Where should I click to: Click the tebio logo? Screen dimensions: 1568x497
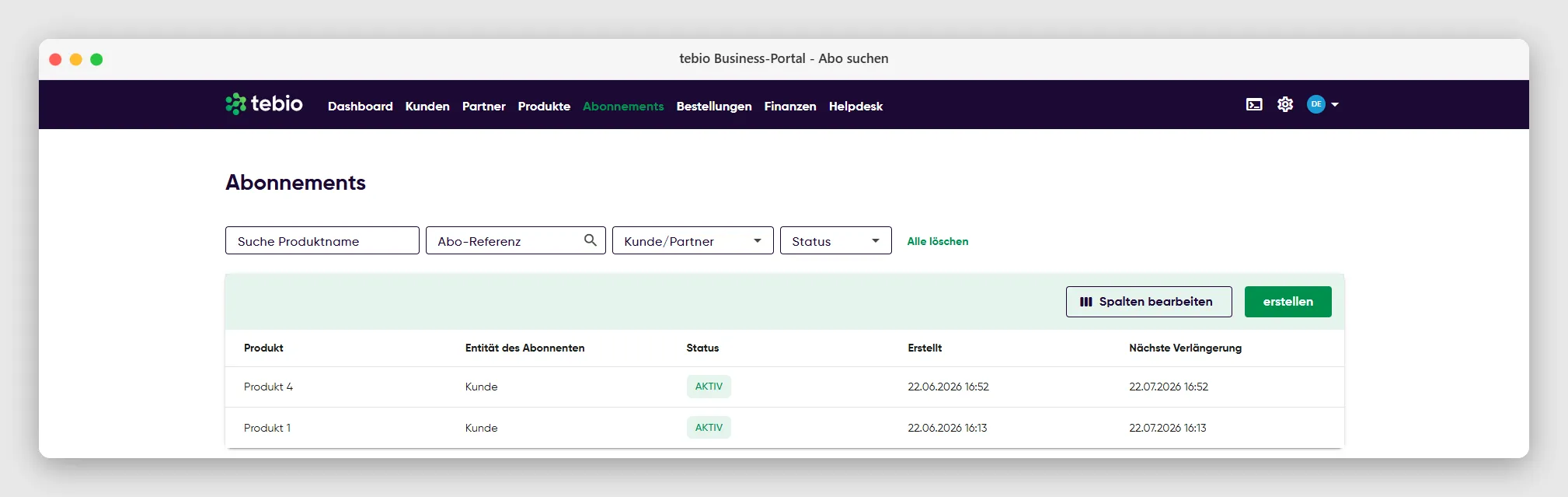coord(264,104)
